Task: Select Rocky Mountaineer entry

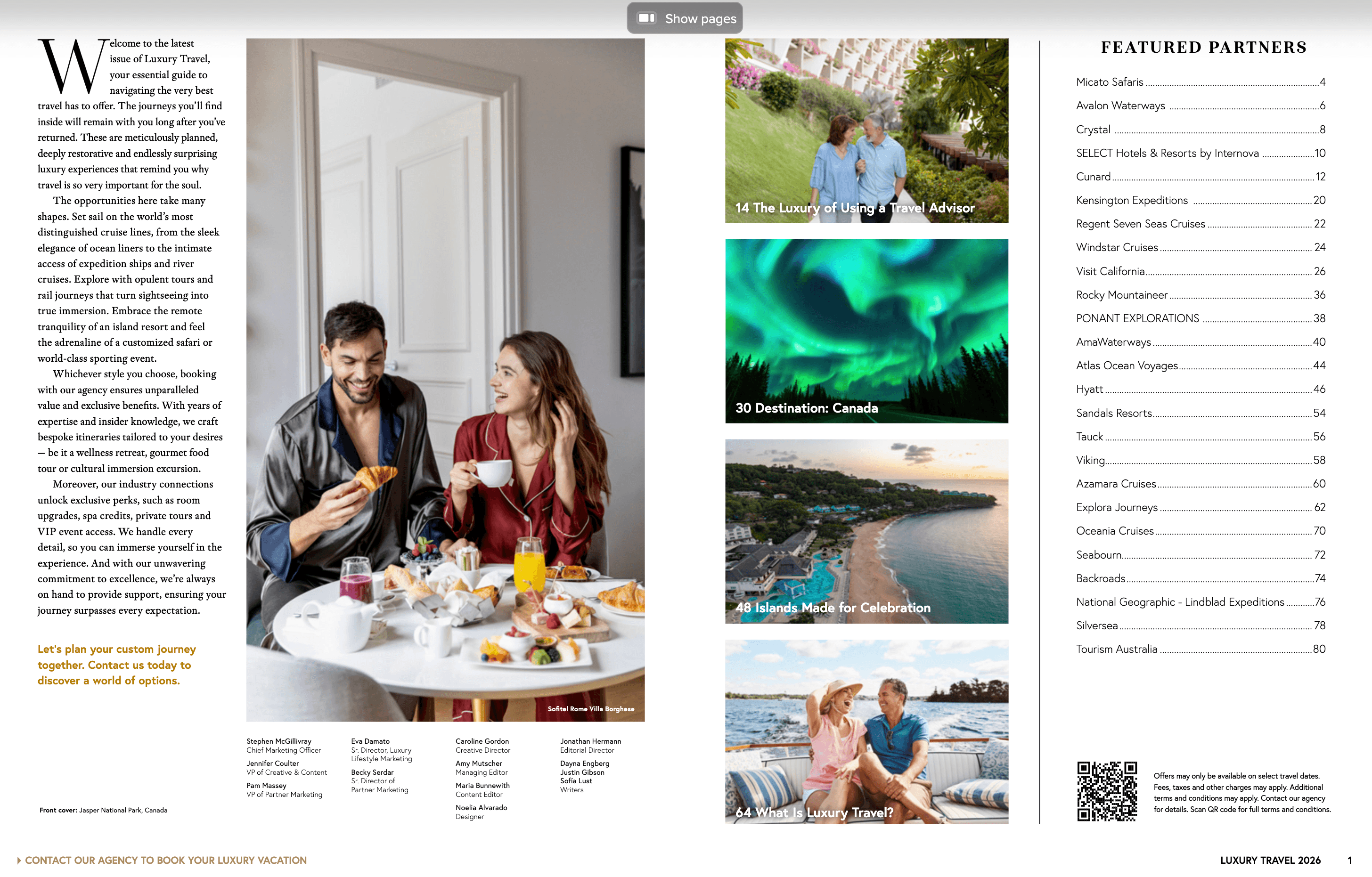Action: (1200, 295)
